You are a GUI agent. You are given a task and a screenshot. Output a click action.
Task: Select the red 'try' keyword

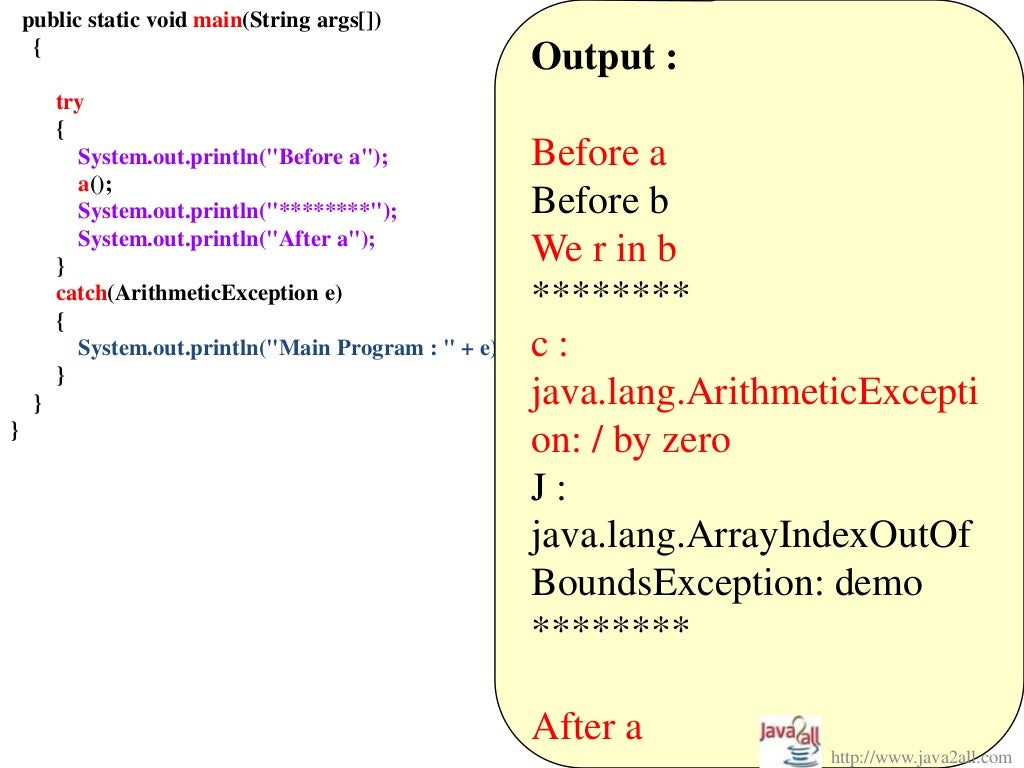pyautogui.click(x=70, y=103)
